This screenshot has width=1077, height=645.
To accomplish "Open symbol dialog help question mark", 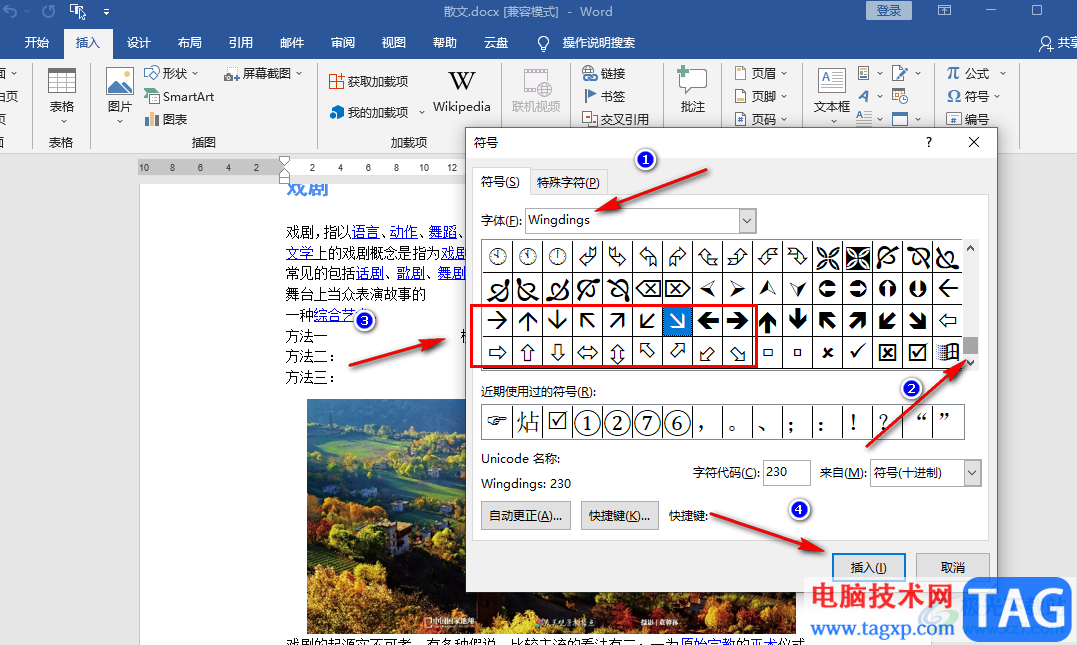I will 929,142.
